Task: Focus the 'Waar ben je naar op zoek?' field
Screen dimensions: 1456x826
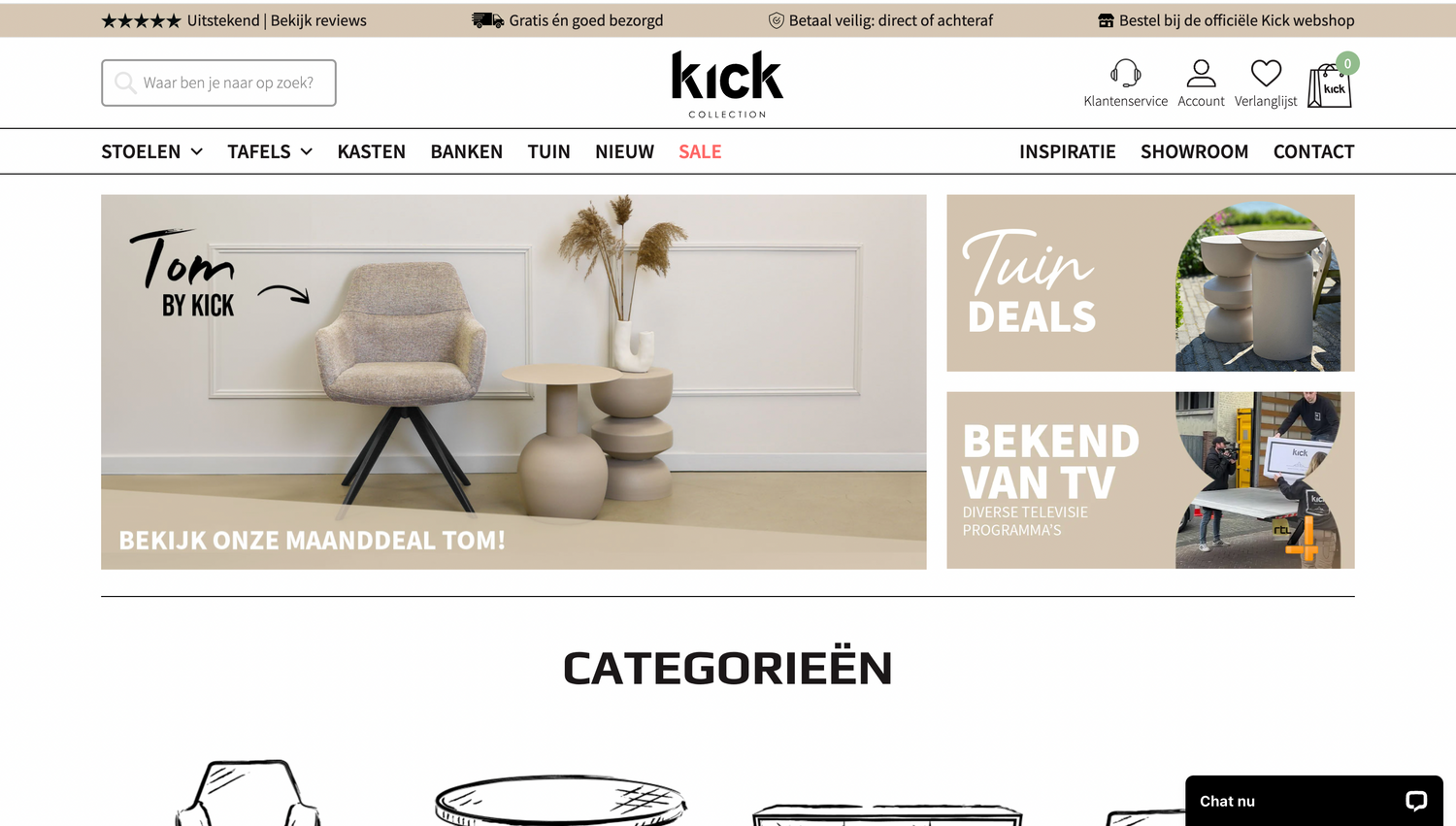Action: pos(218,83)
